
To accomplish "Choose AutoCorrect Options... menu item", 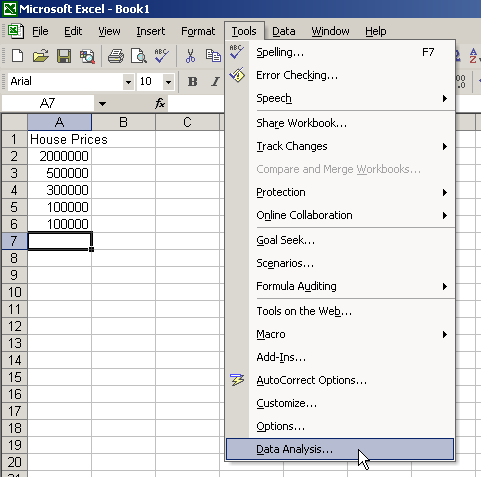I will pos(340,380).
